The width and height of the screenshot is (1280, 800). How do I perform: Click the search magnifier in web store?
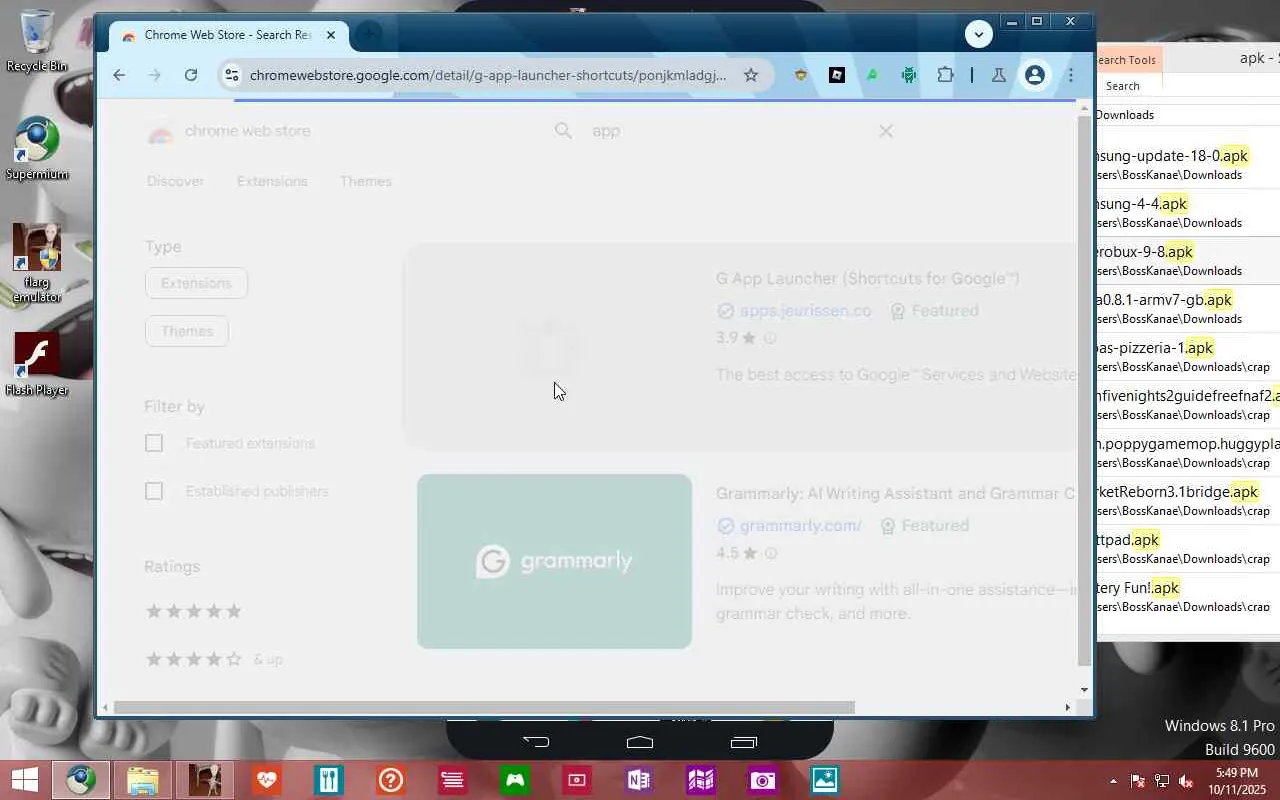pos(563,131)
